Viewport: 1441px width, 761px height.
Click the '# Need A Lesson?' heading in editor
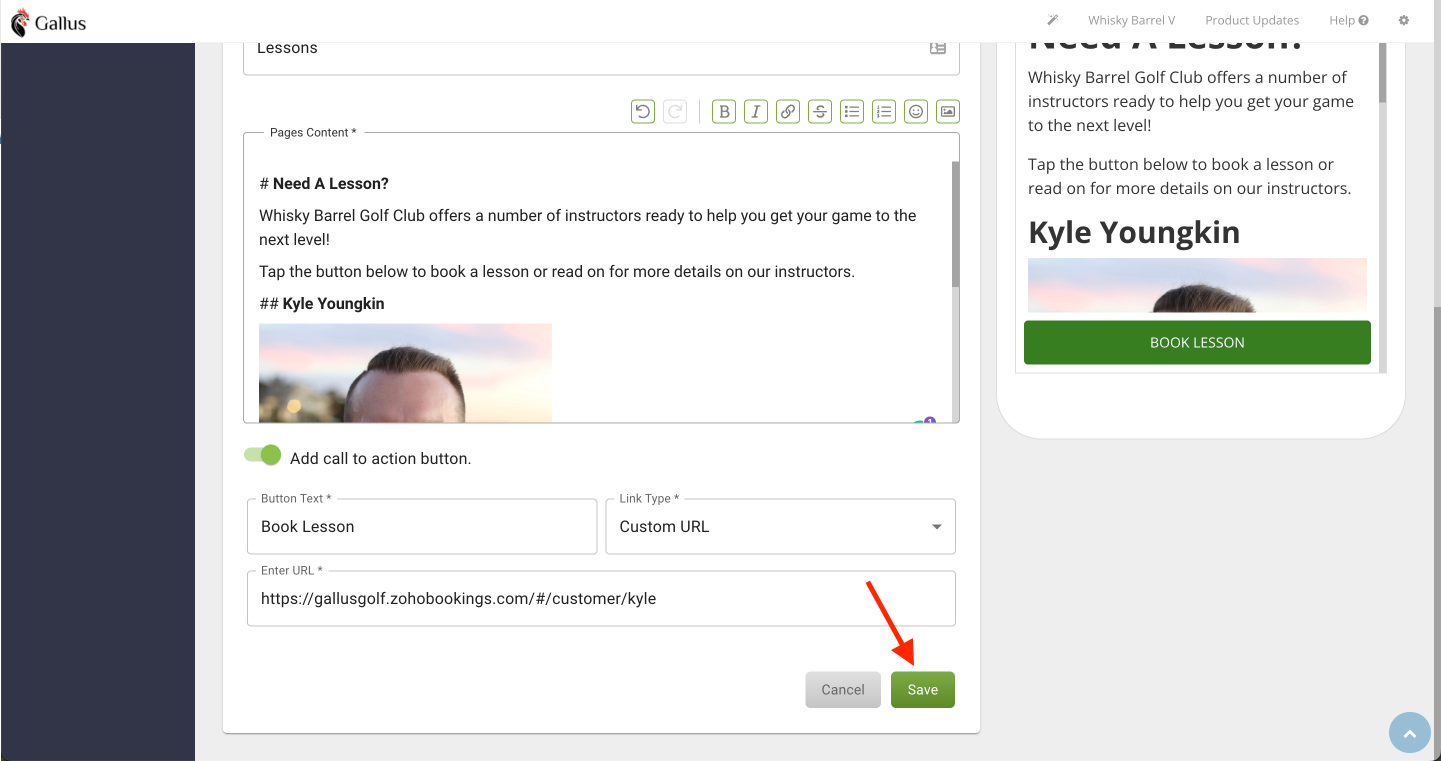324,184
